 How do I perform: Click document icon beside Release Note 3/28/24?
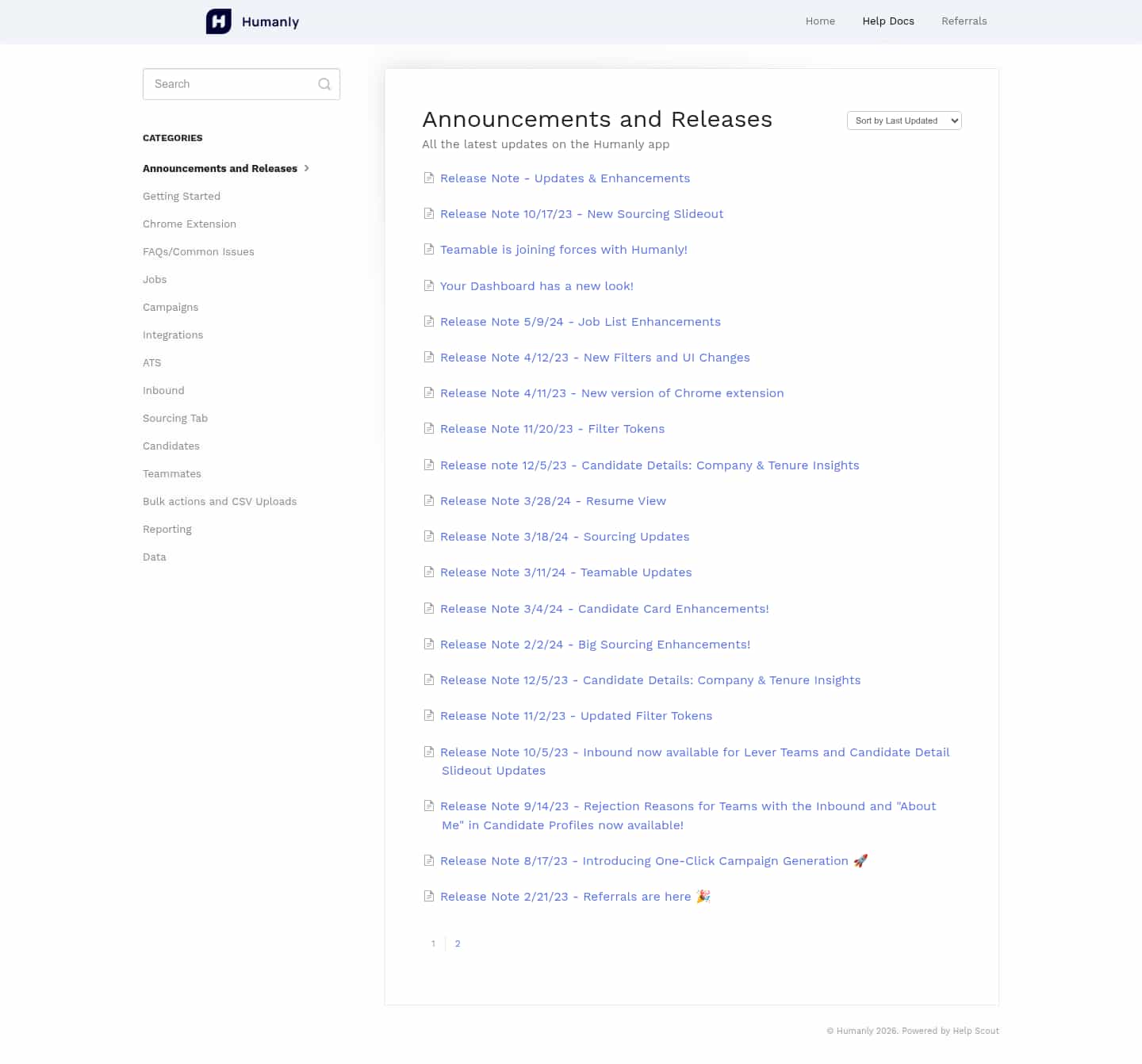429,500
